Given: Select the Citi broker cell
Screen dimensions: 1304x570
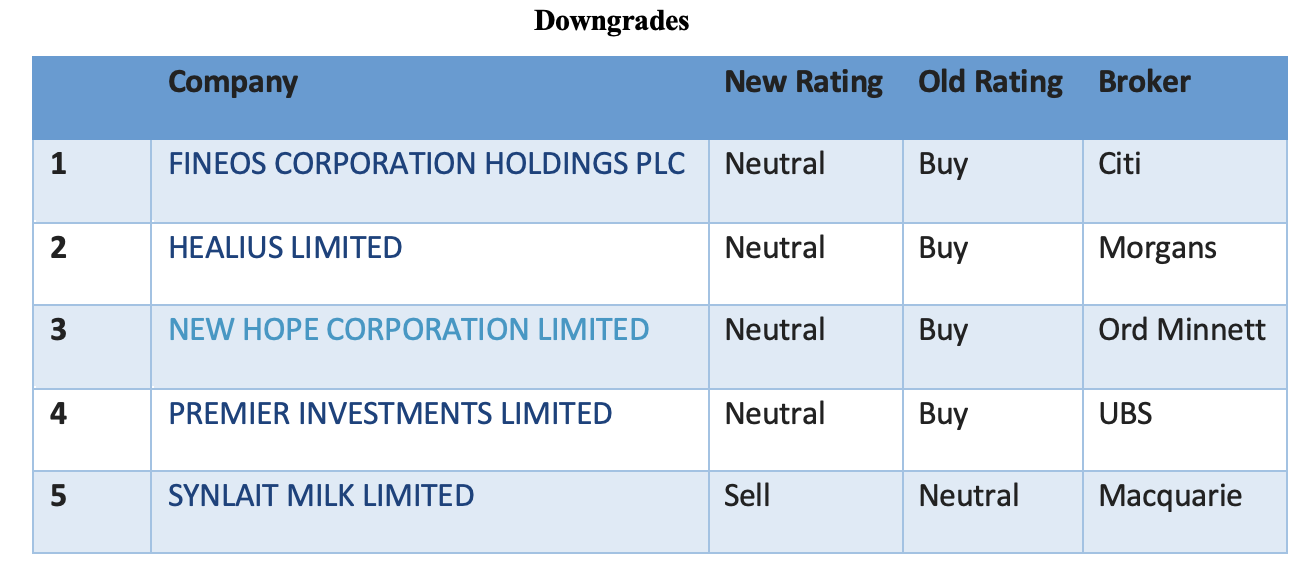Looking at the screenshot, I should (1119, 164).
